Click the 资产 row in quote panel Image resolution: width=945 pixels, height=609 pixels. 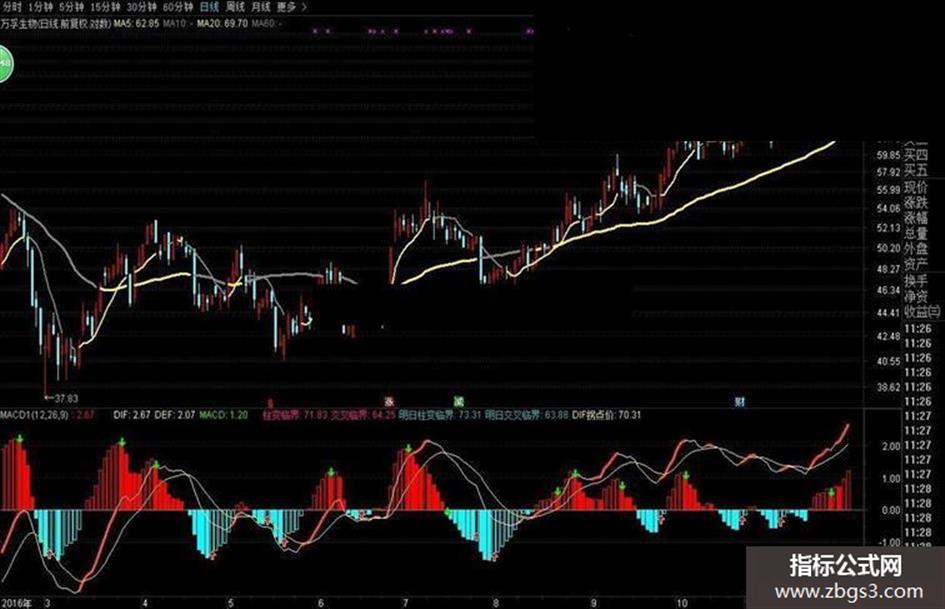pyautogui.click(x=915, y=264)
